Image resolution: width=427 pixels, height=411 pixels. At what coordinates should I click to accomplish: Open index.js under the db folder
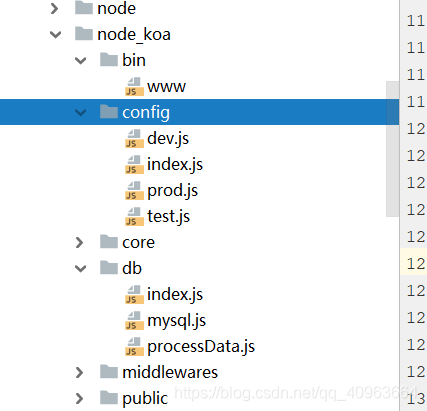(x=175, y=295)
